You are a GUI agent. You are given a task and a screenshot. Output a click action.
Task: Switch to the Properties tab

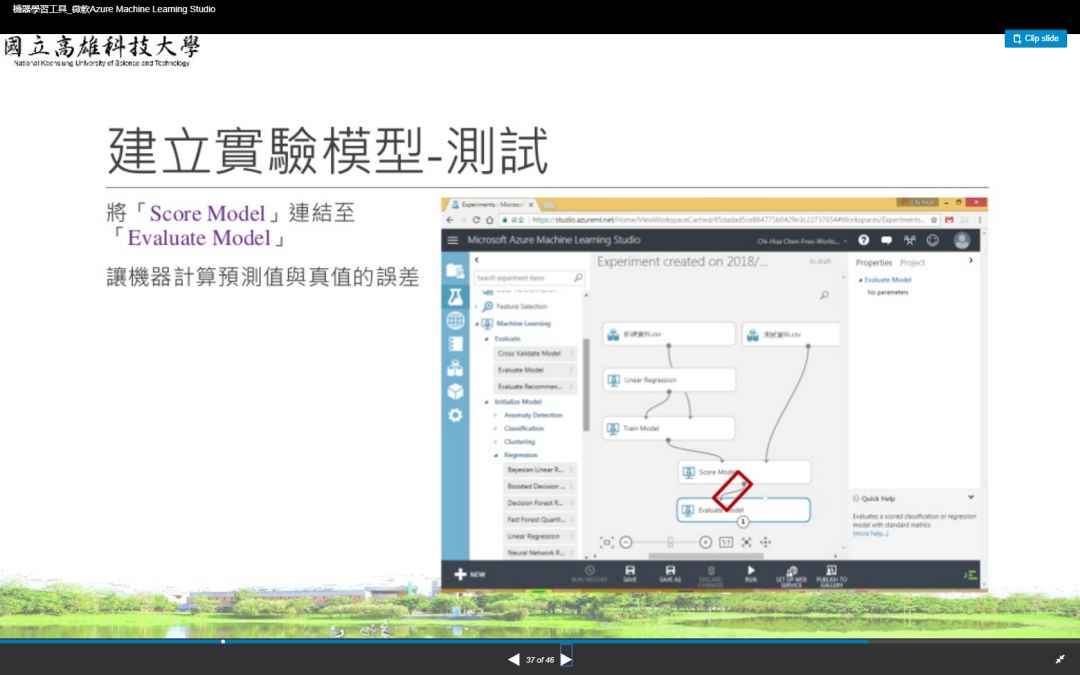point(873,262)
